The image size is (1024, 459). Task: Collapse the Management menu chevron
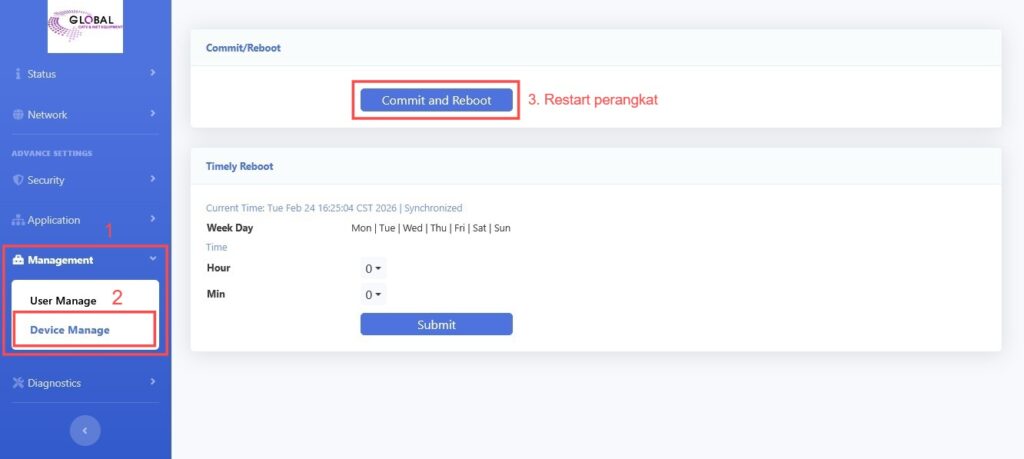click(153, 260)
